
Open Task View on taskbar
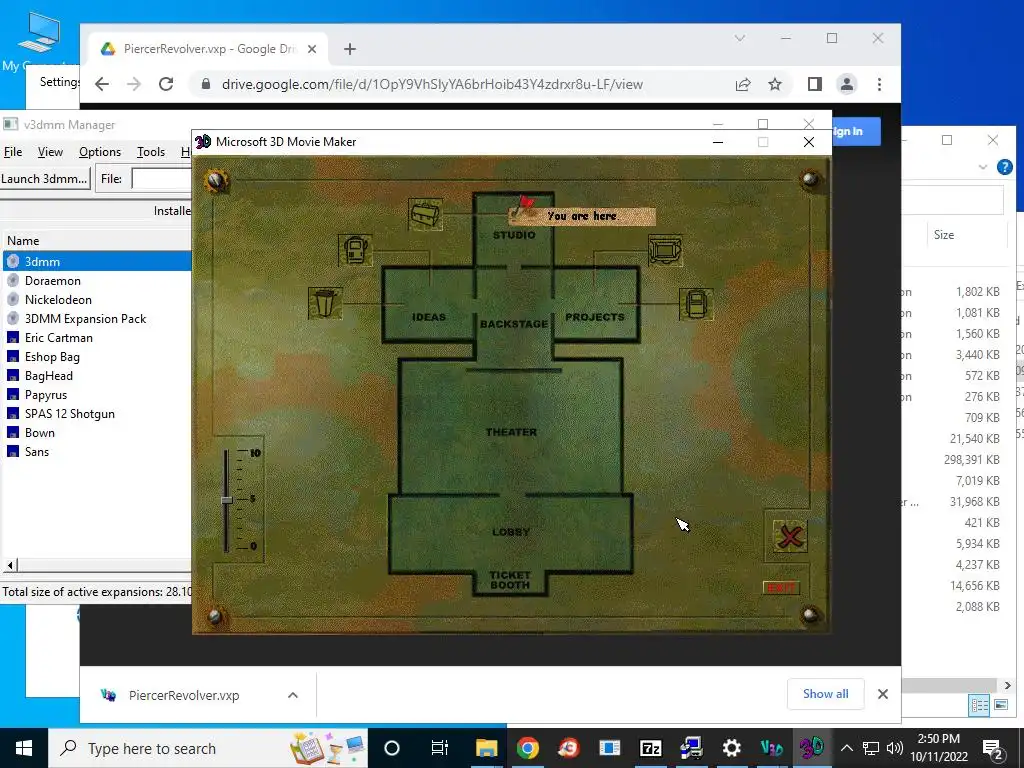pyautogui.click(x=440, y=748)
